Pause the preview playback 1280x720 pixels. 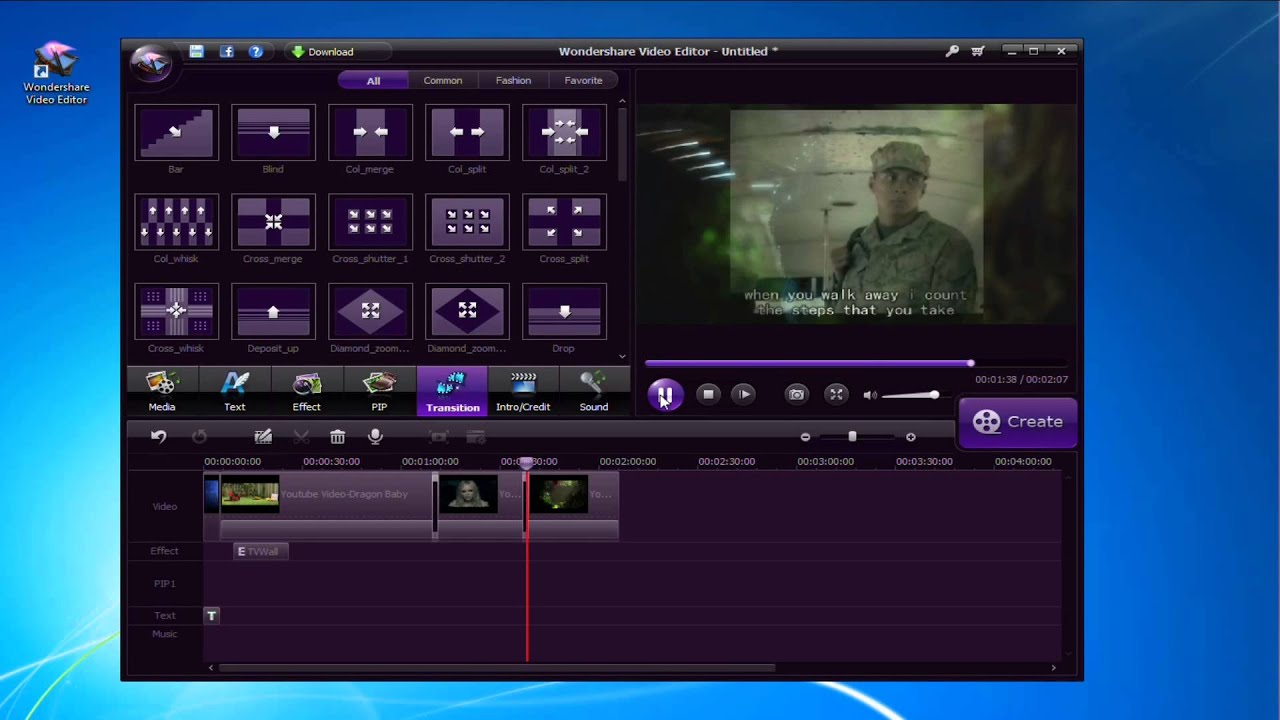tap(665, 395)
